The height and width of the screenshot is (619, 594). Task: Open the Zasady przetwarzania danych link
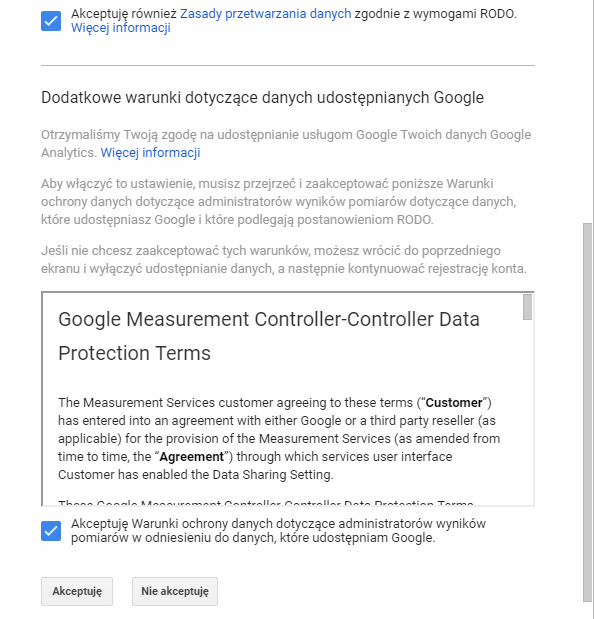[265, 14]
